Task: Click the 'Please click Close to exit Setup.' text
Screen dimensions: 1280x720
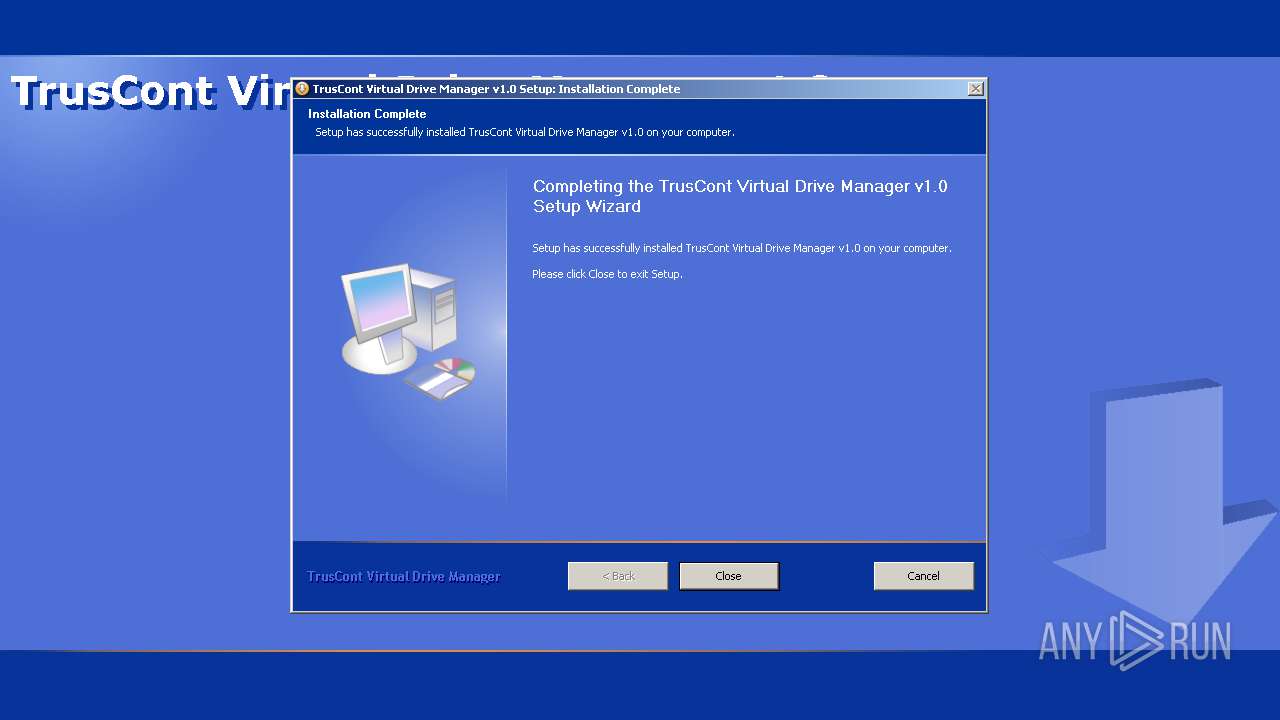Action: tap(607, 274)
